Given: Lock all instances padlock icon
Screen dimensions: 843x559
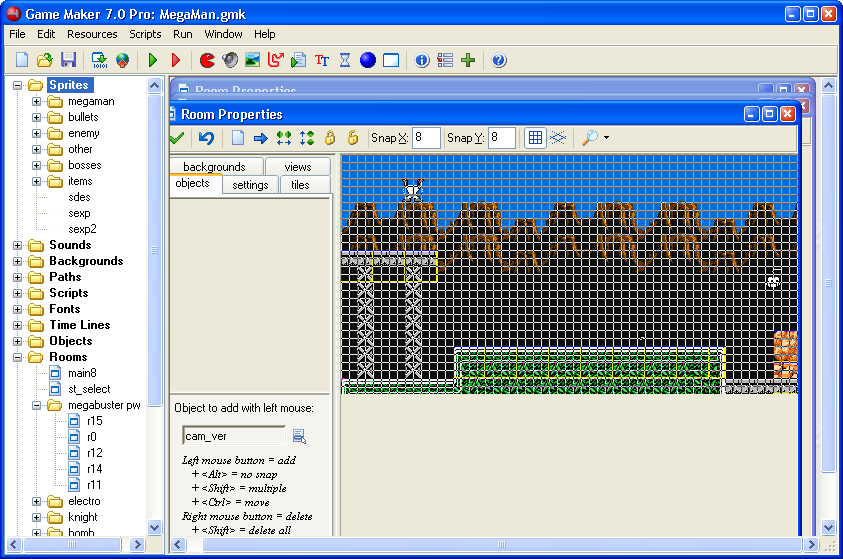Looking at the screenshot, I should click(x=330, y=138).
